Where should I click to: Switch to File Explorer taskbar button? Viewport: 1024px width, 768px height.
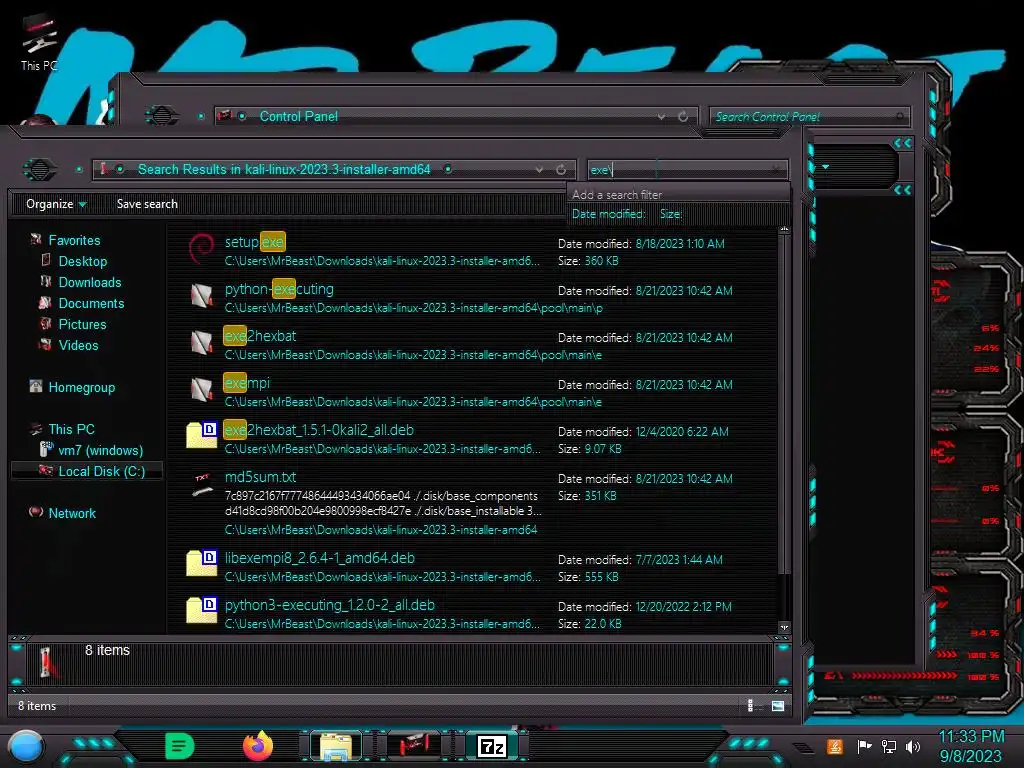click(x=336, y=746)
